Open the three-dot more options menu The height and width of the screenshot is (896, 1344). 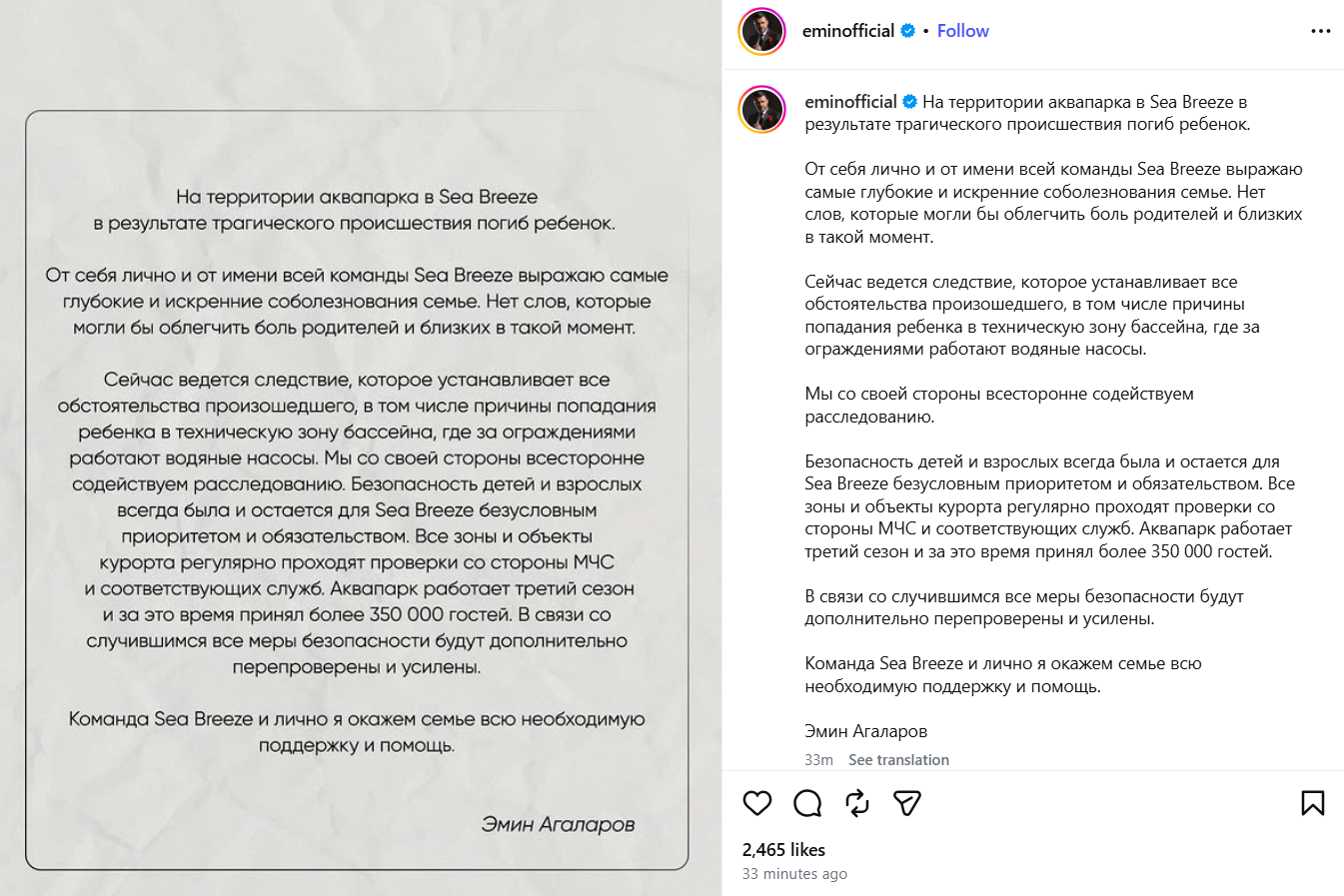pyautogui.click(x=1321, y=31)
